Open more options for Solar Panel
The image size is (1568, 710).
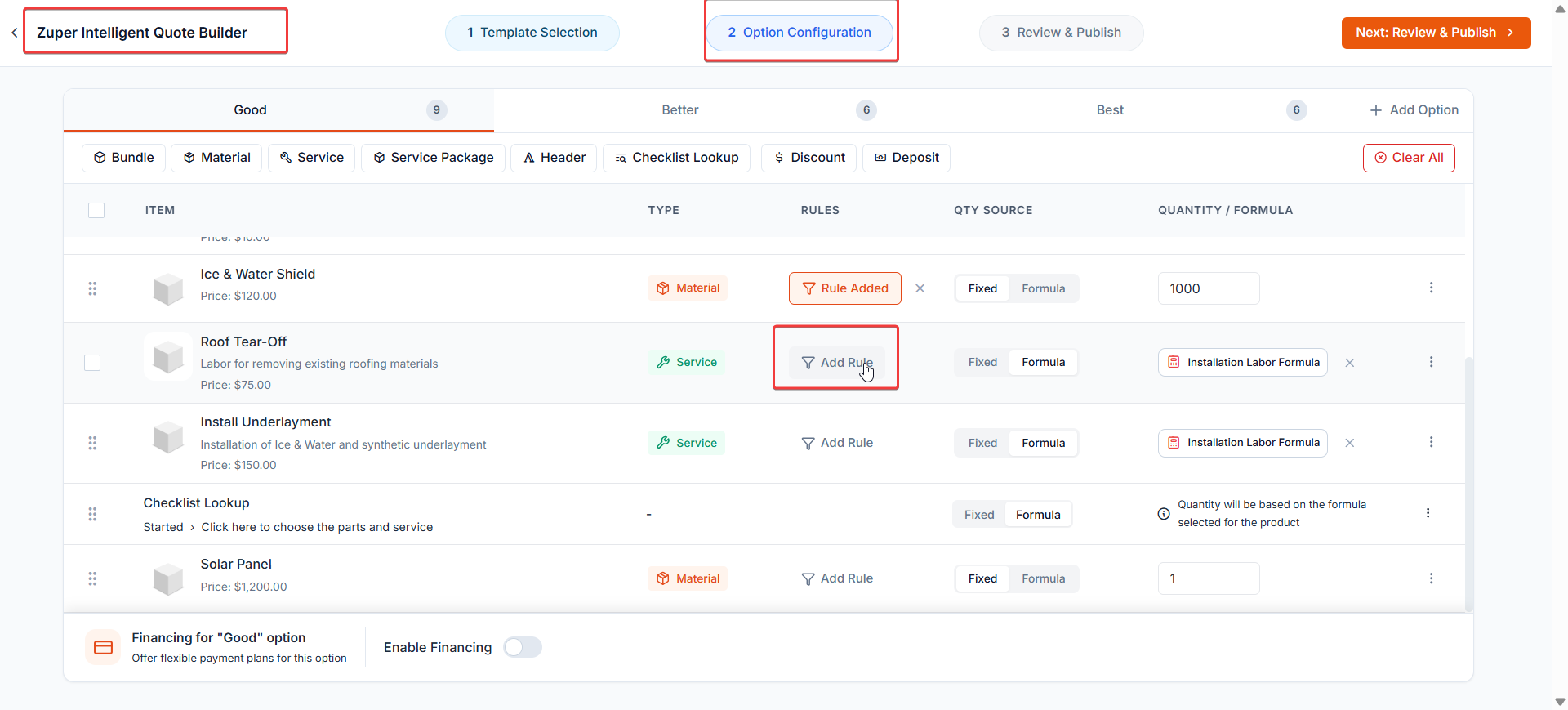(x=1431, y=578)
